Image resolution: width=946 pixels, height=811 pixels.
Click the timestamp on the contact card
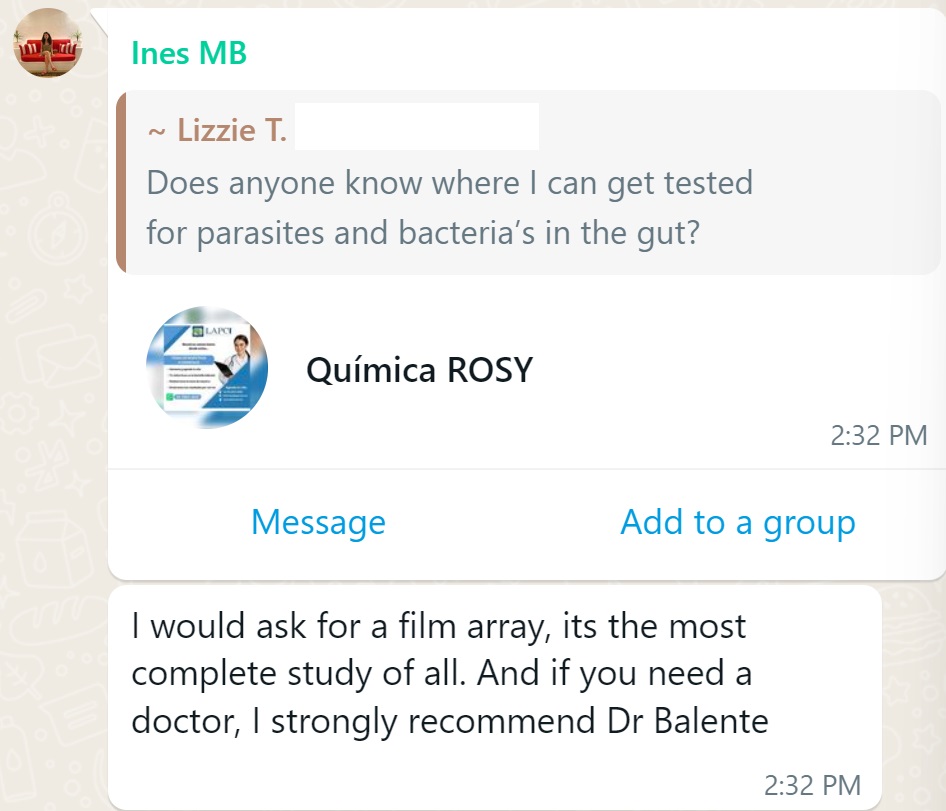[x=878, y=436]
